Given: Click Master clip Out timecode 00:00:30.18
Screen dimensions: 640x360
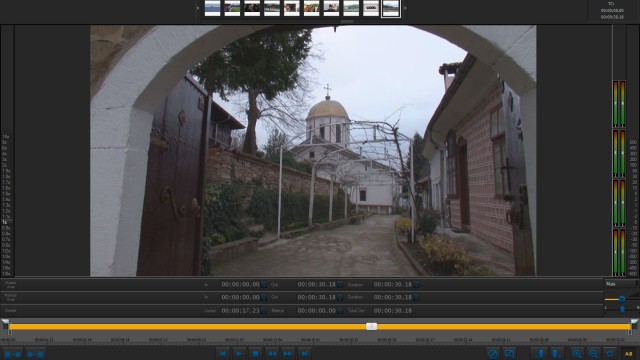Looking at the screenshot, I should [x=316, y=284].
